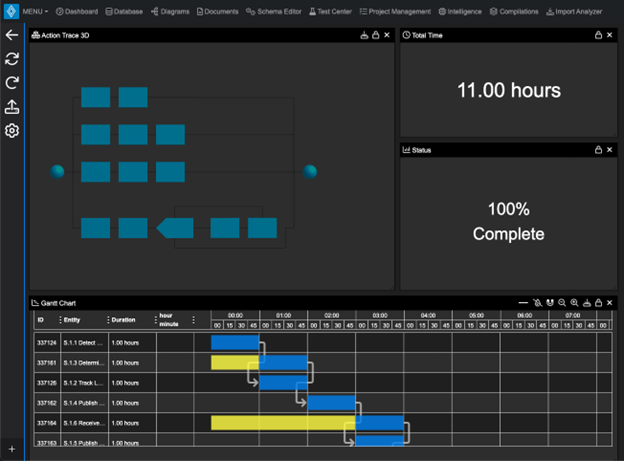The image size is (624, 461).
Task: Open the MENU dropdown
Action: (x=35, y=12)
